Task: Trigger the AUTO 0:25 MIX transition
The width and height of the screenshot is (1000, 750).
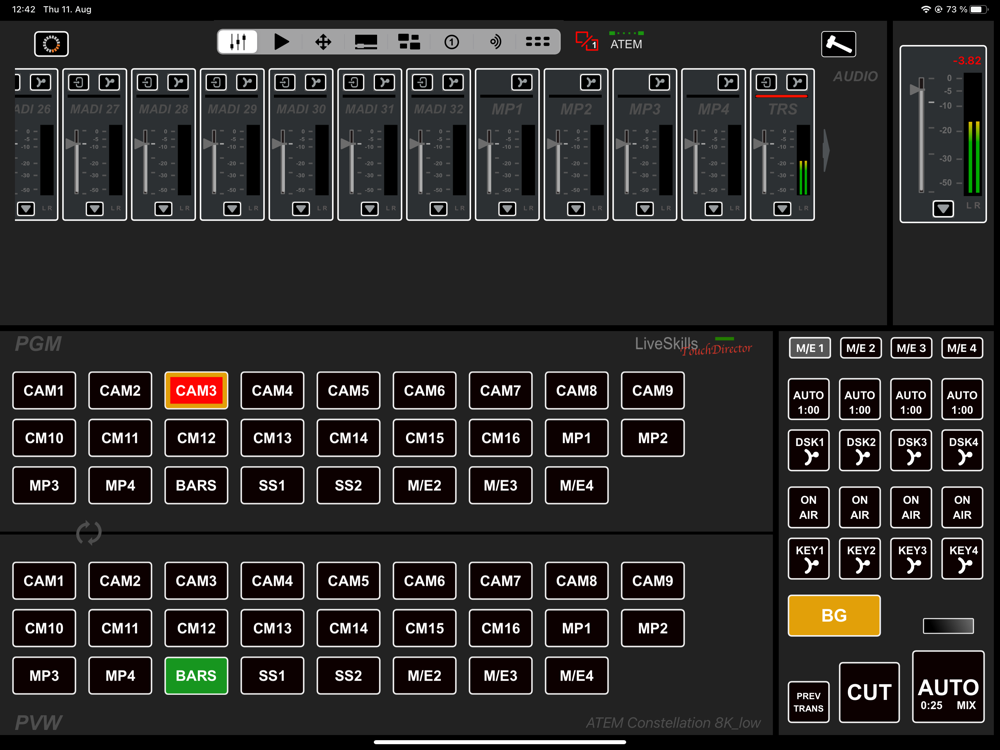Action: click(x=948, y=687)
